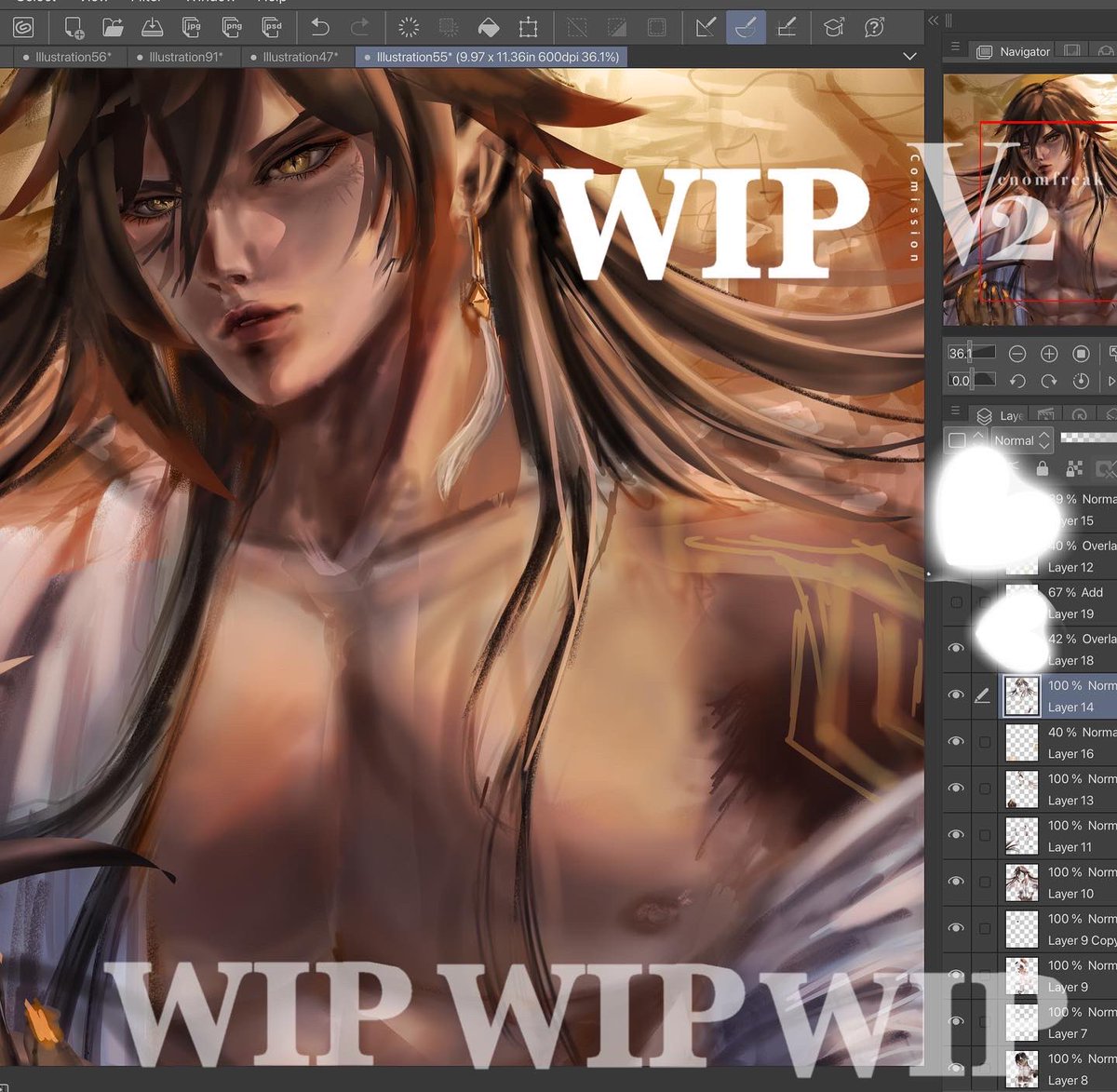Select the Layer palette tab

[x=999, y=415]
